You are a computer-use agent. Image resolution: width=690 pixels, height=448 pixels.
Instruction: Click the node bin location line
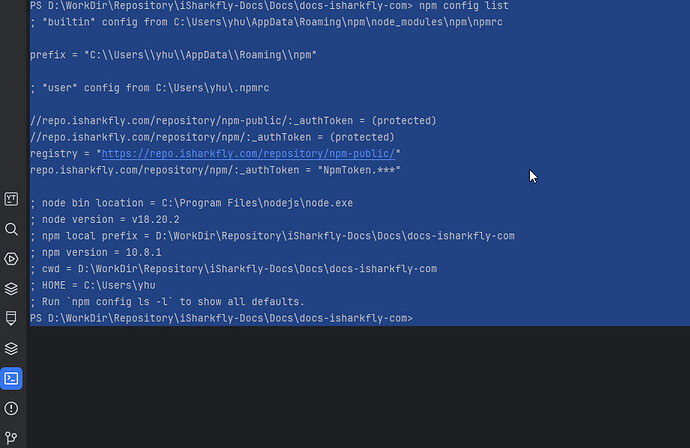[x=191, y=203]
